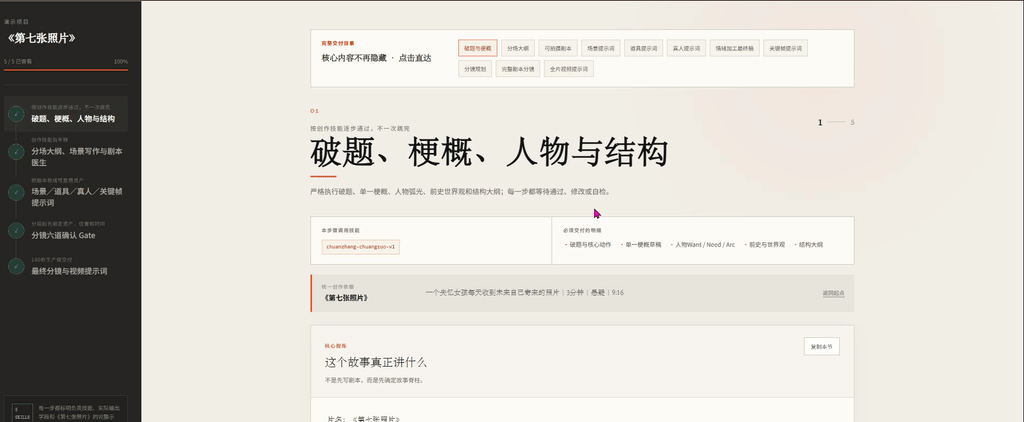Click the '1 — 5' page indicator
1024x422 pixels.
[836, 122]
